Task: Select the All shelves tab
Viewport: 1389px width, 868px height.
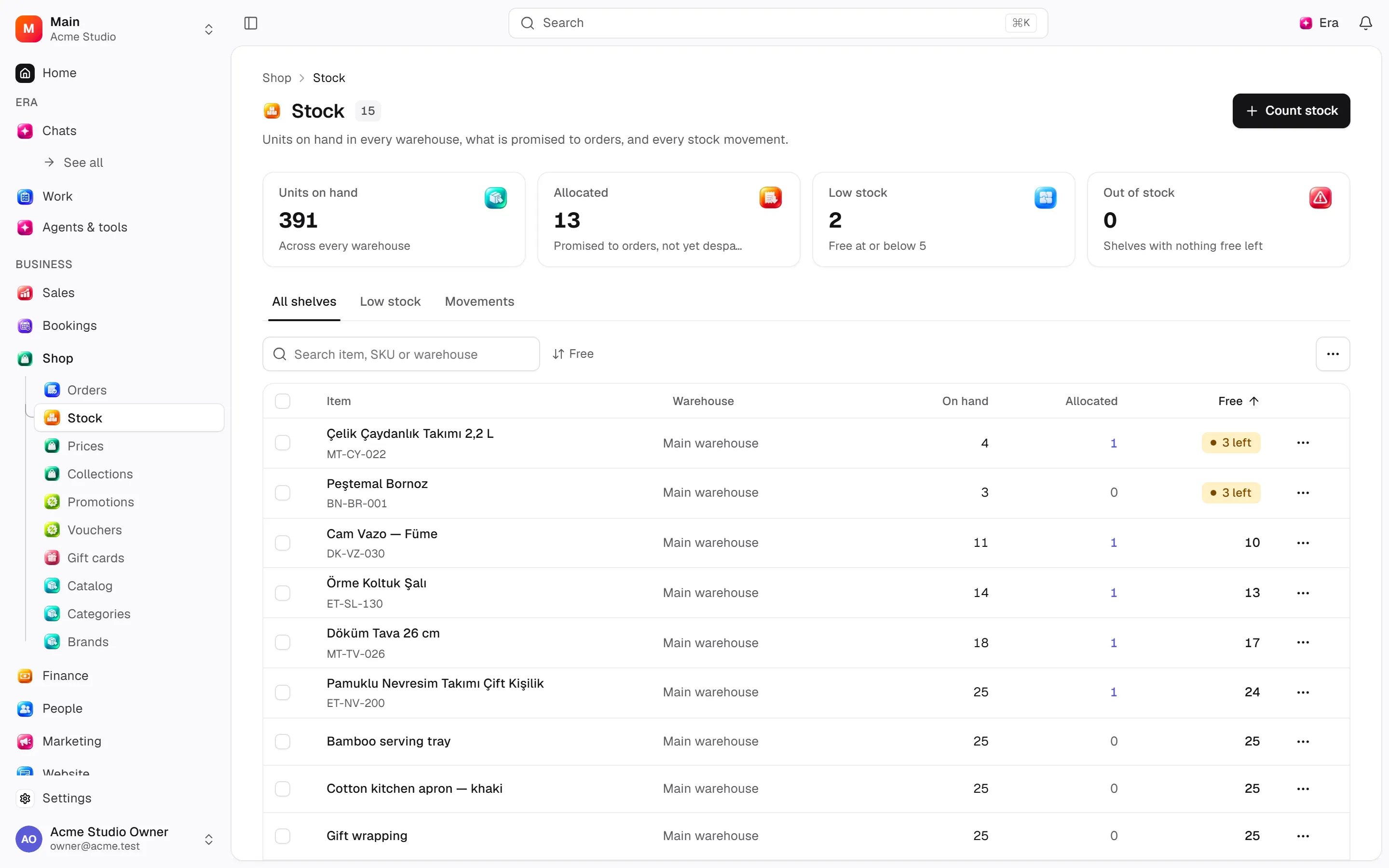Action: pyautogui.click(x=304, y=301)
